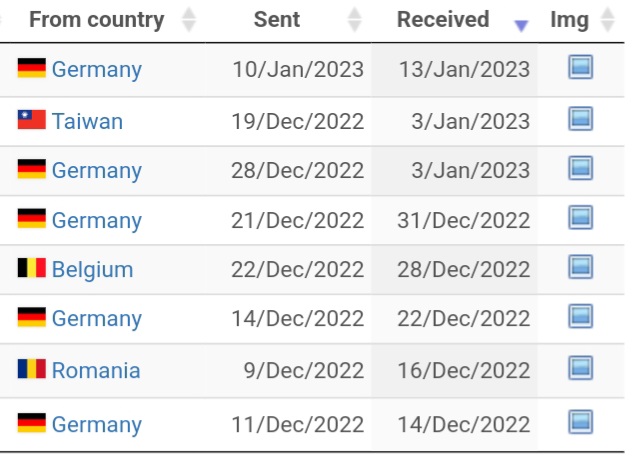Screen dimensions: 642x456
Task: Click Germany link in the first row
Action: tap(97, 70)
